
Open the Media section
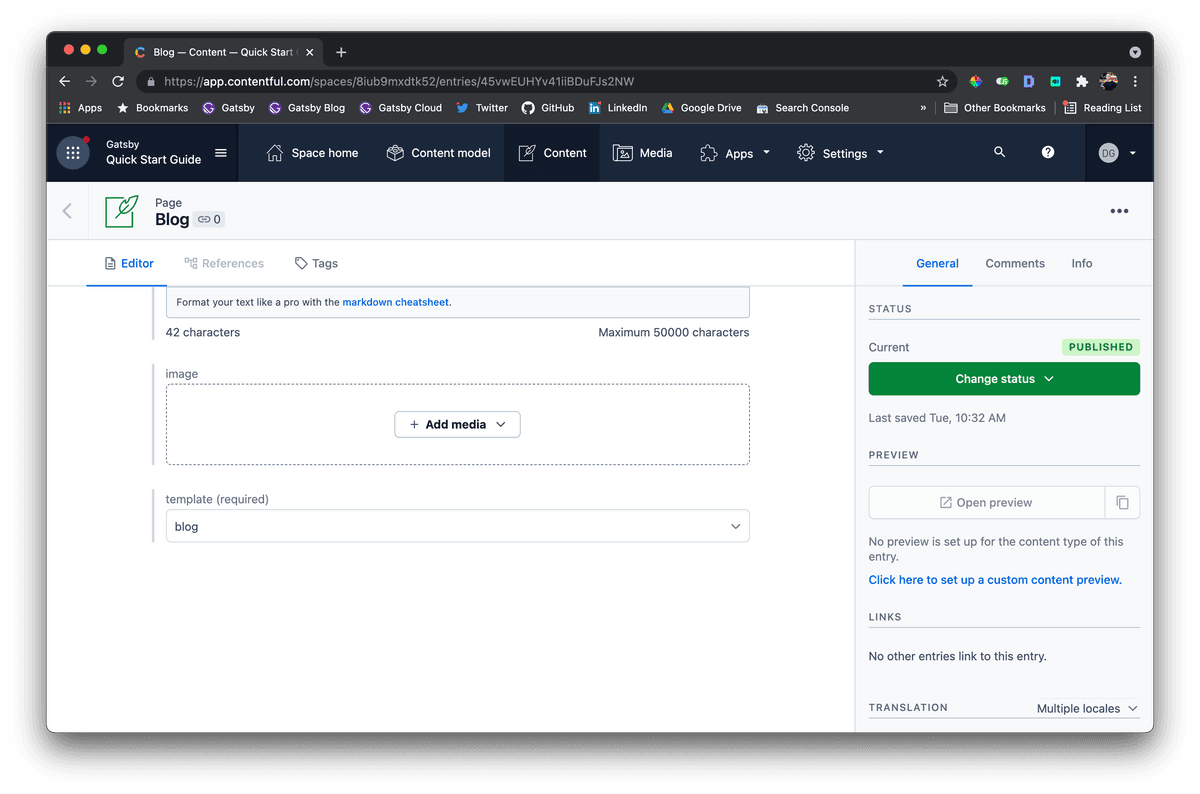[x=642, y=153]
